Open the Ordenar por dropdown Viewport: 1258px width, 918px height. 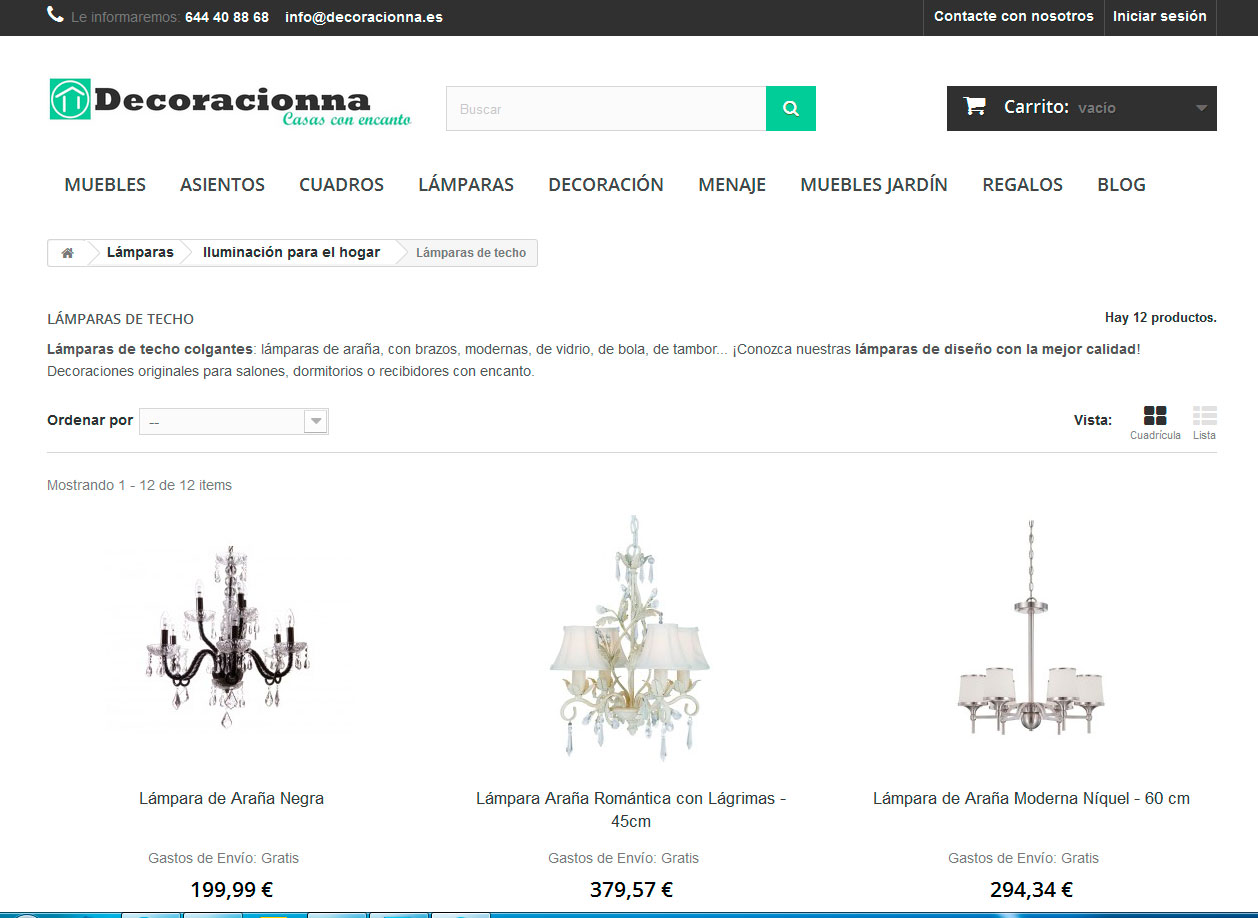point(234,422)
